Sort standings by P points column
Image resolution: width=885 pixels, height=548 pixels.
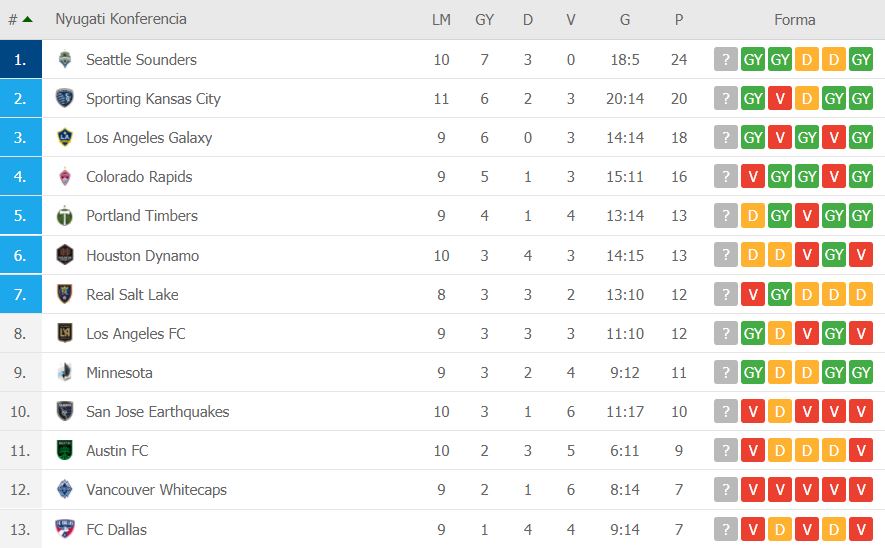679,20
